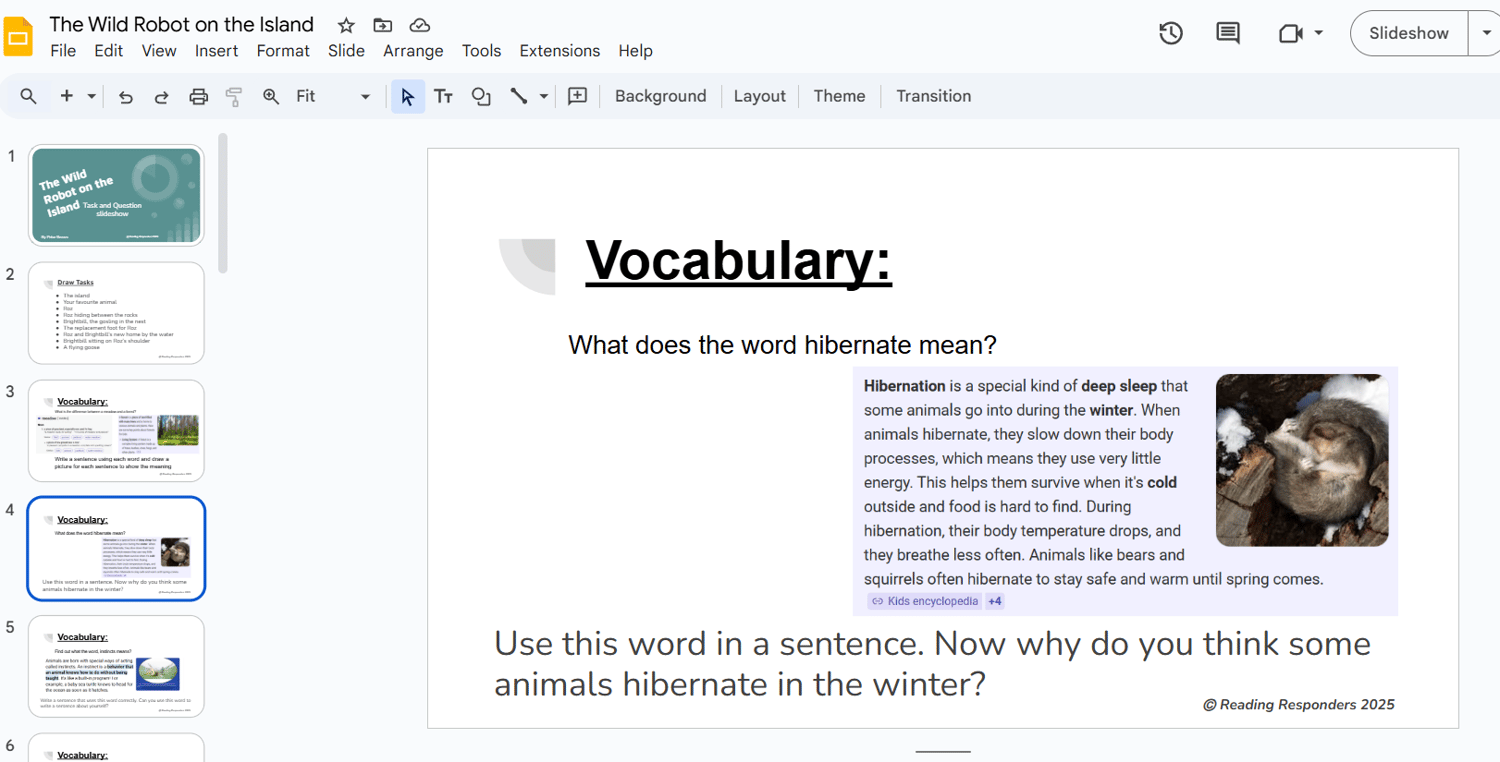Open the Arrange menu

tap(413, 51)
